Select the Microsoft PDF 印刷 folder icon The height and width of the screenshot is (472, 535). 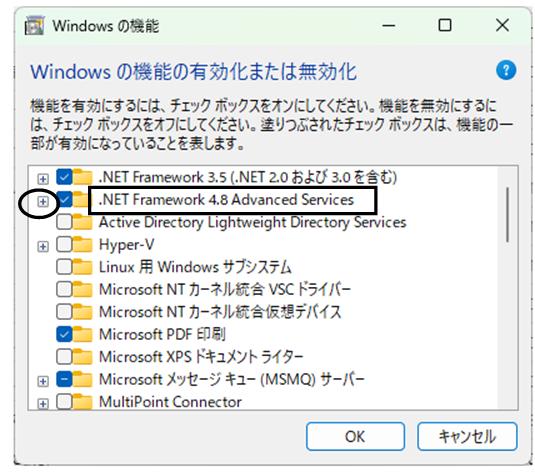pyautogui.click(x=82, y=334)
